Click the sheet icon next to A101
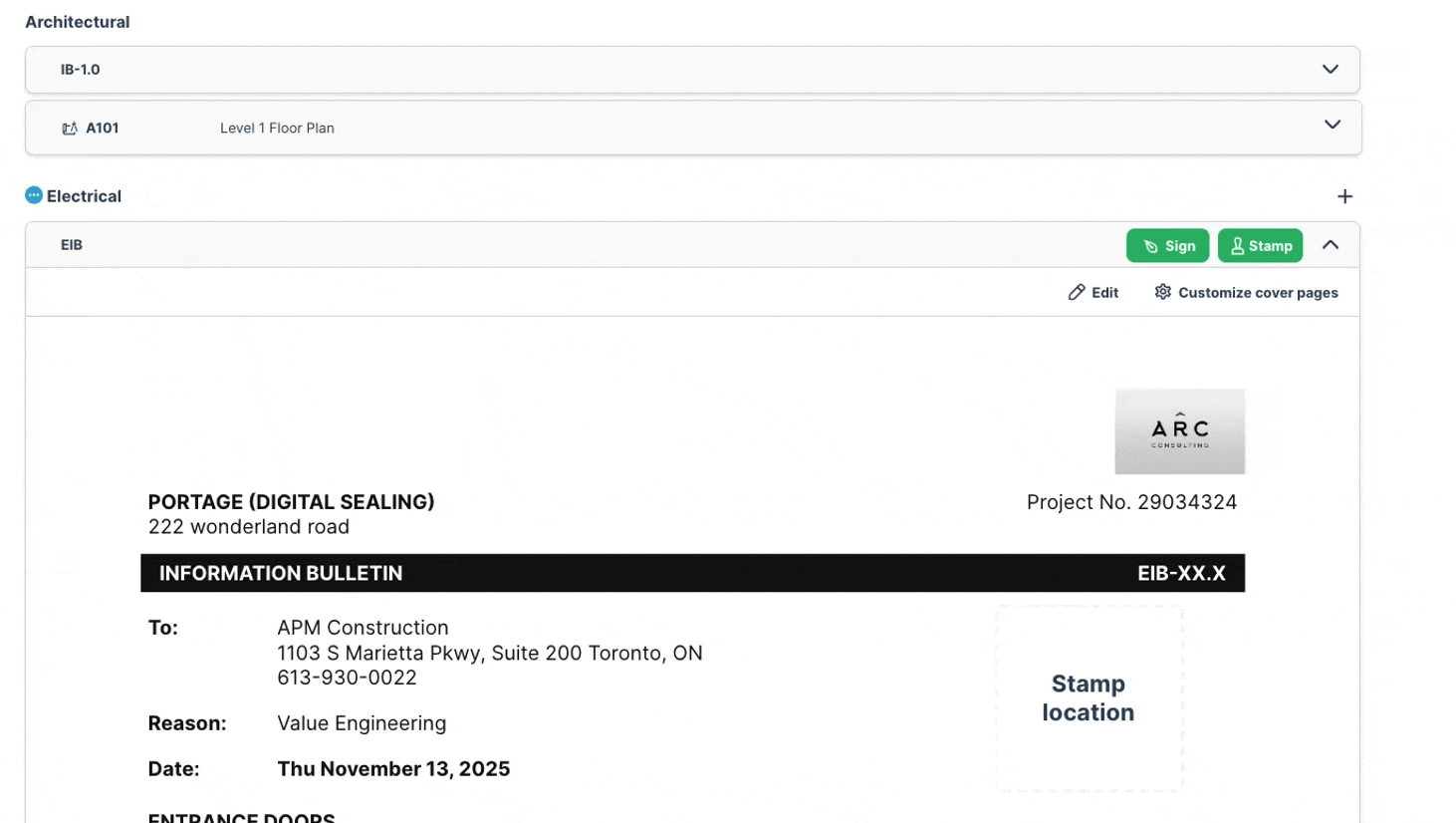Viewport: 1456px width, 823px height. click(70, 129)
